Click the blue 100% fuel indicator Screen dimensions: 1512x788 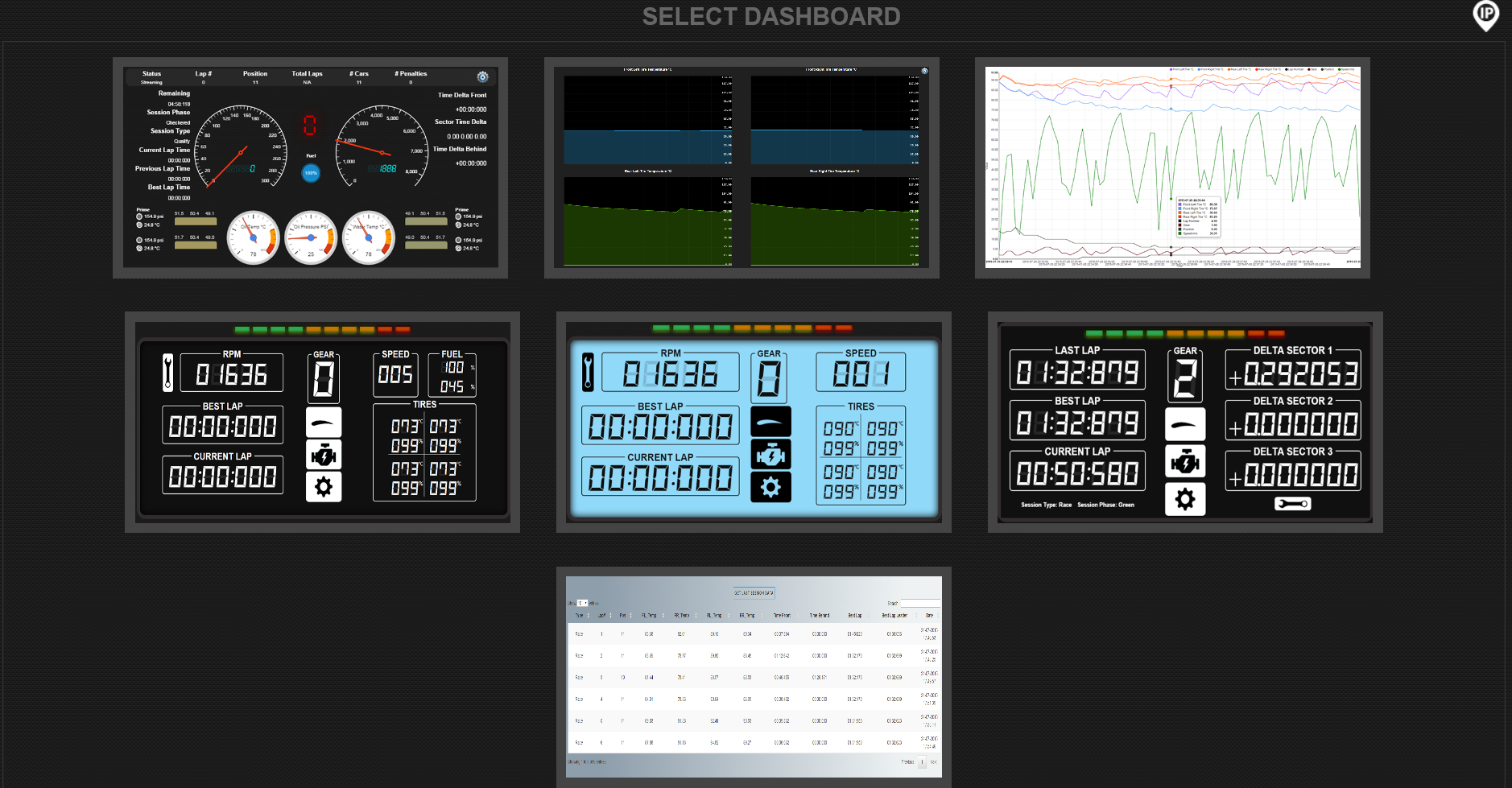tap(311, 172)
